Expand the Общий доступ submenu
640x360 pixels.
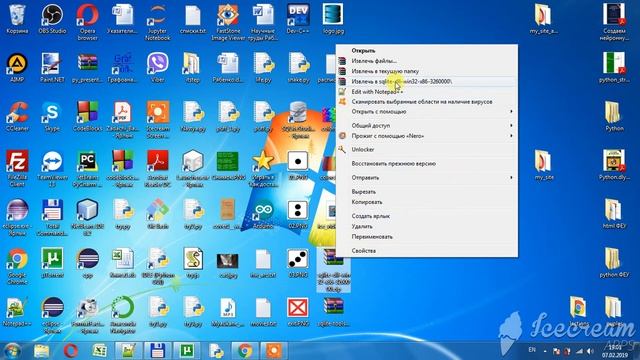427,125
